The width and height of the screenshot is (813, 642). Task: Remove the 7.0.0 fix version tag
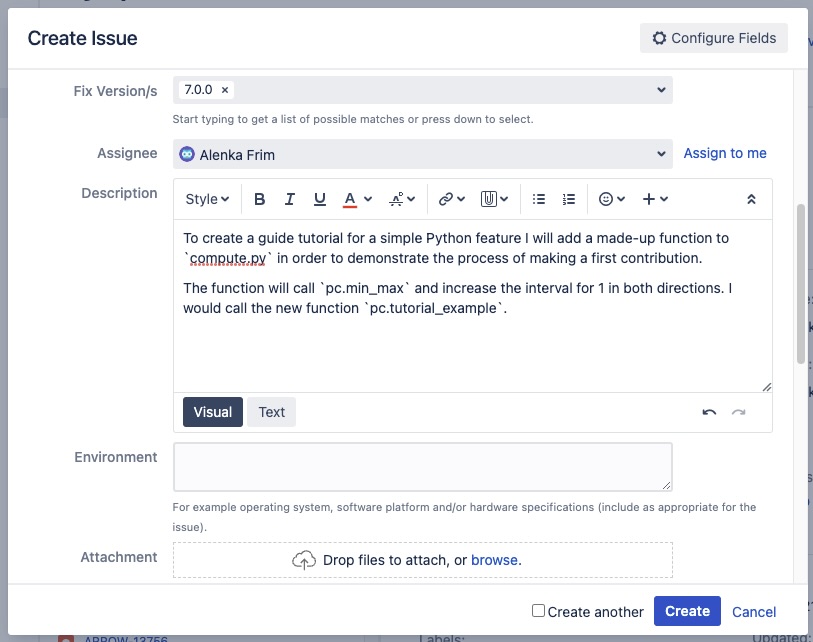click(x=225, y=90)
